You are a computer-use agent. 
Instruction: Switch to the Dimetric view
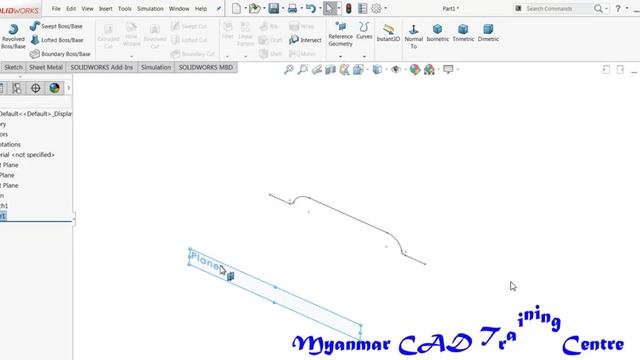(488, 33)
